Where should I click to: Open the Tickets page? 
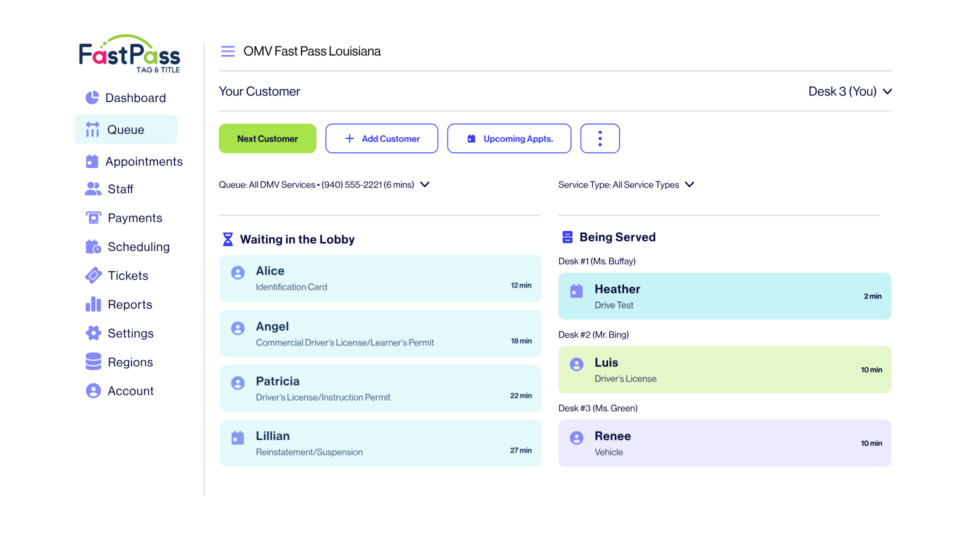click(118, 275)
